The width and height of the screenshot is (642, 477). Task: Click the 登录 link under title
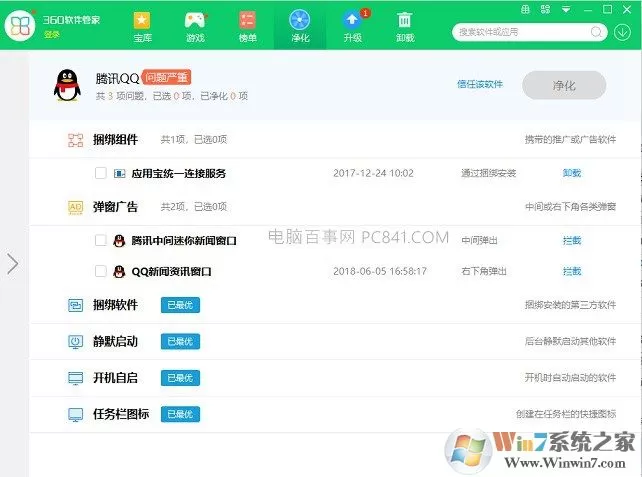[x=52, y=35]
